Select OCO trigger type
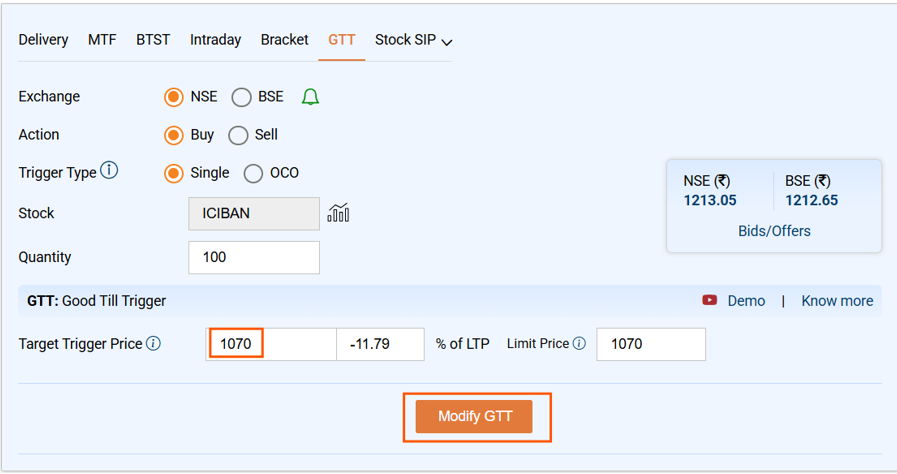This screenshot has height=474, width=897. [x=254, y=173]
